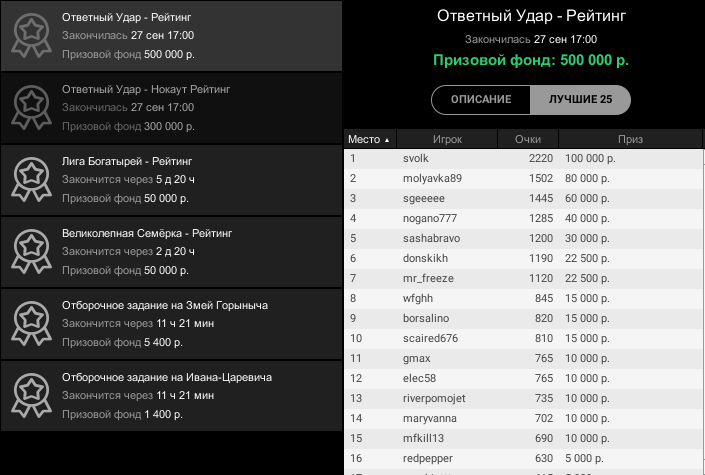Select the Отборочное задание на Змей Горыныча title
The image size is (705, 475).
165,305
